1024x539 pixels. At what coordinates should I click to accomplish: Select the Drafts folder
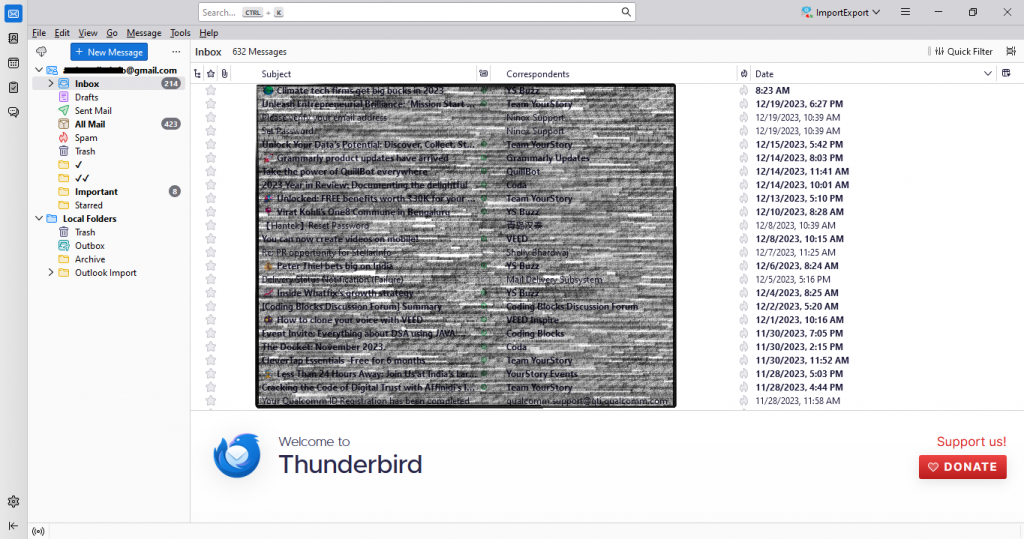(86, 97)
